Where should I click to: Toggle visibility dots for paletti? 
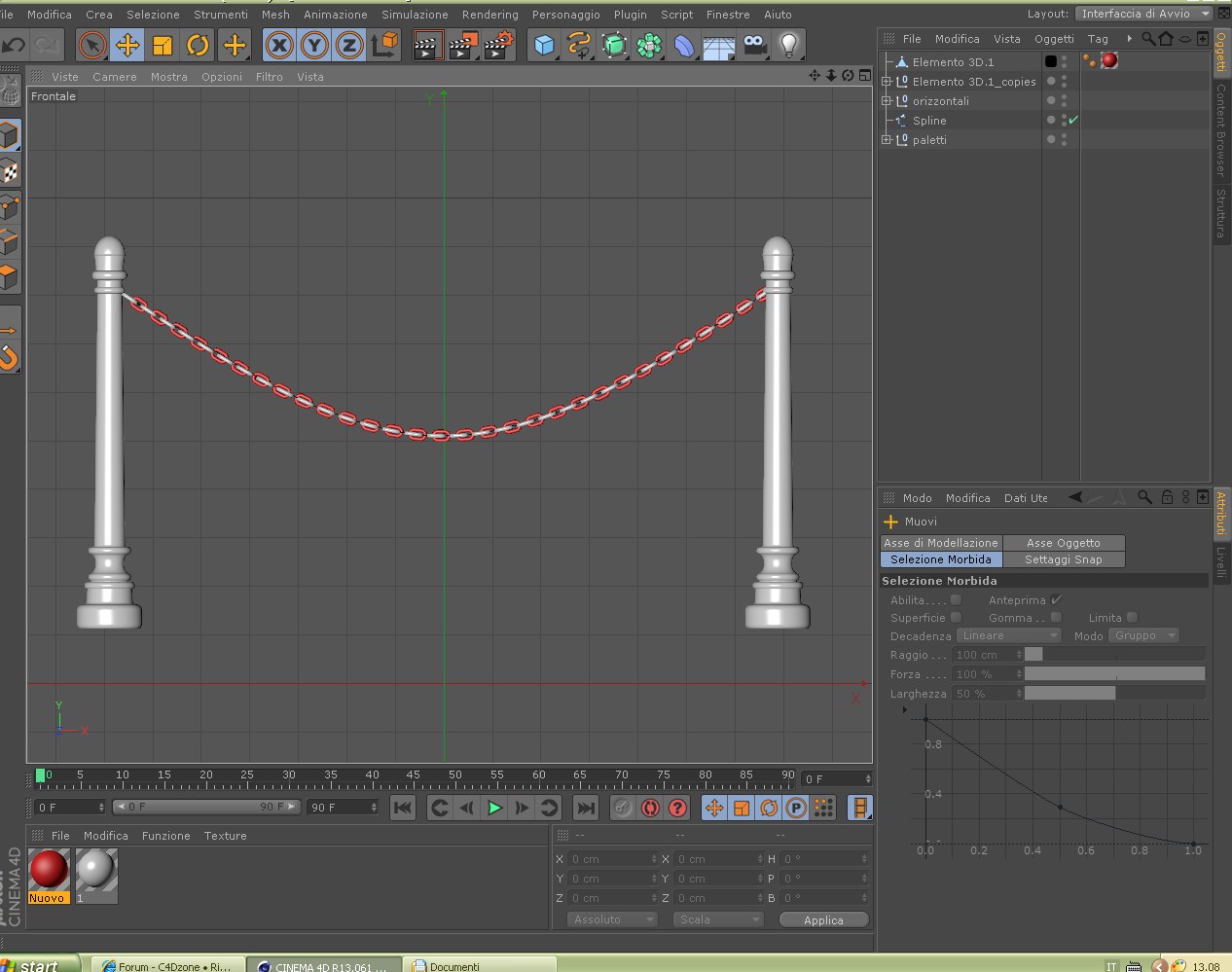point(1064,140)
